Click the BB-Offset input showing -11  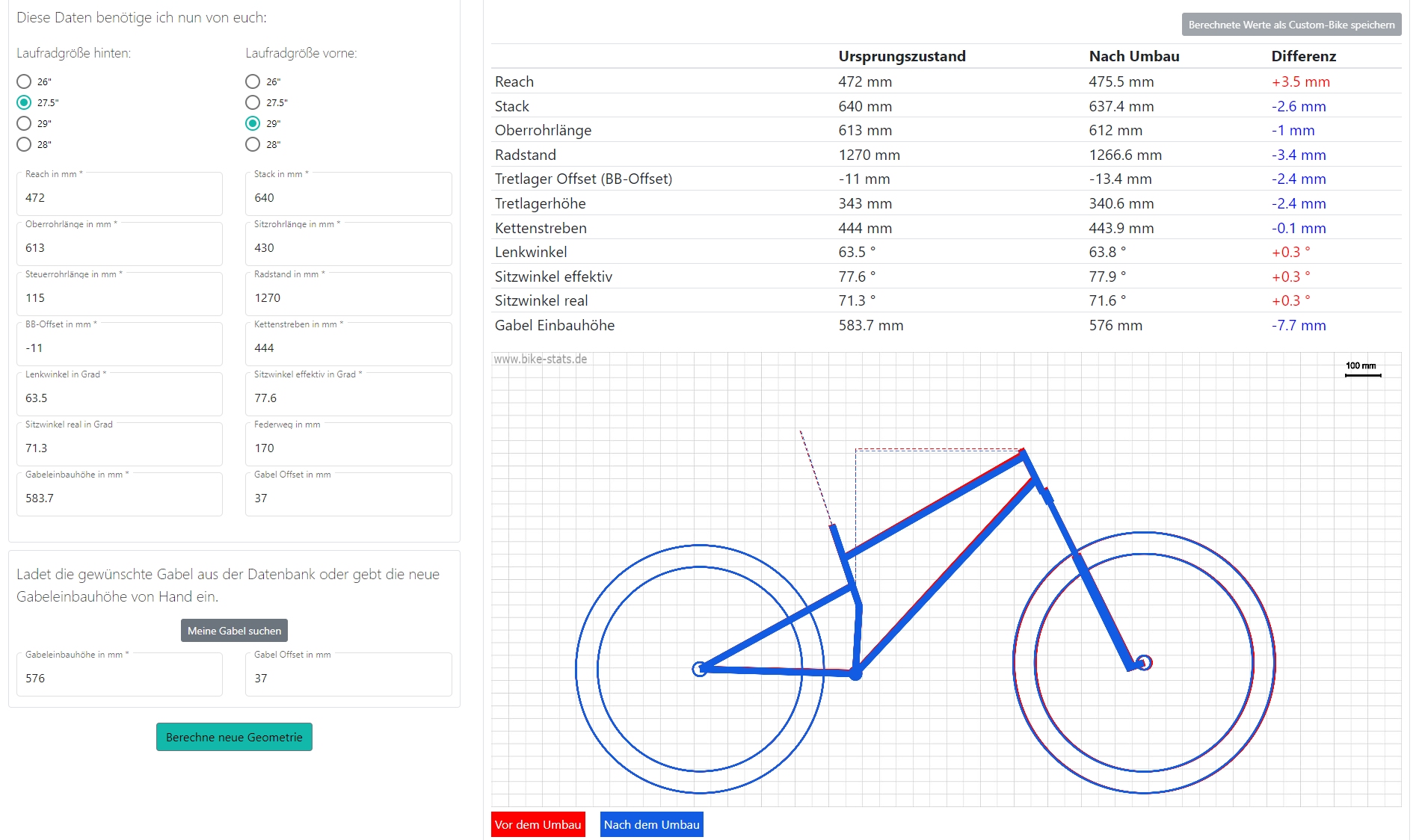(x=120, y=348)
